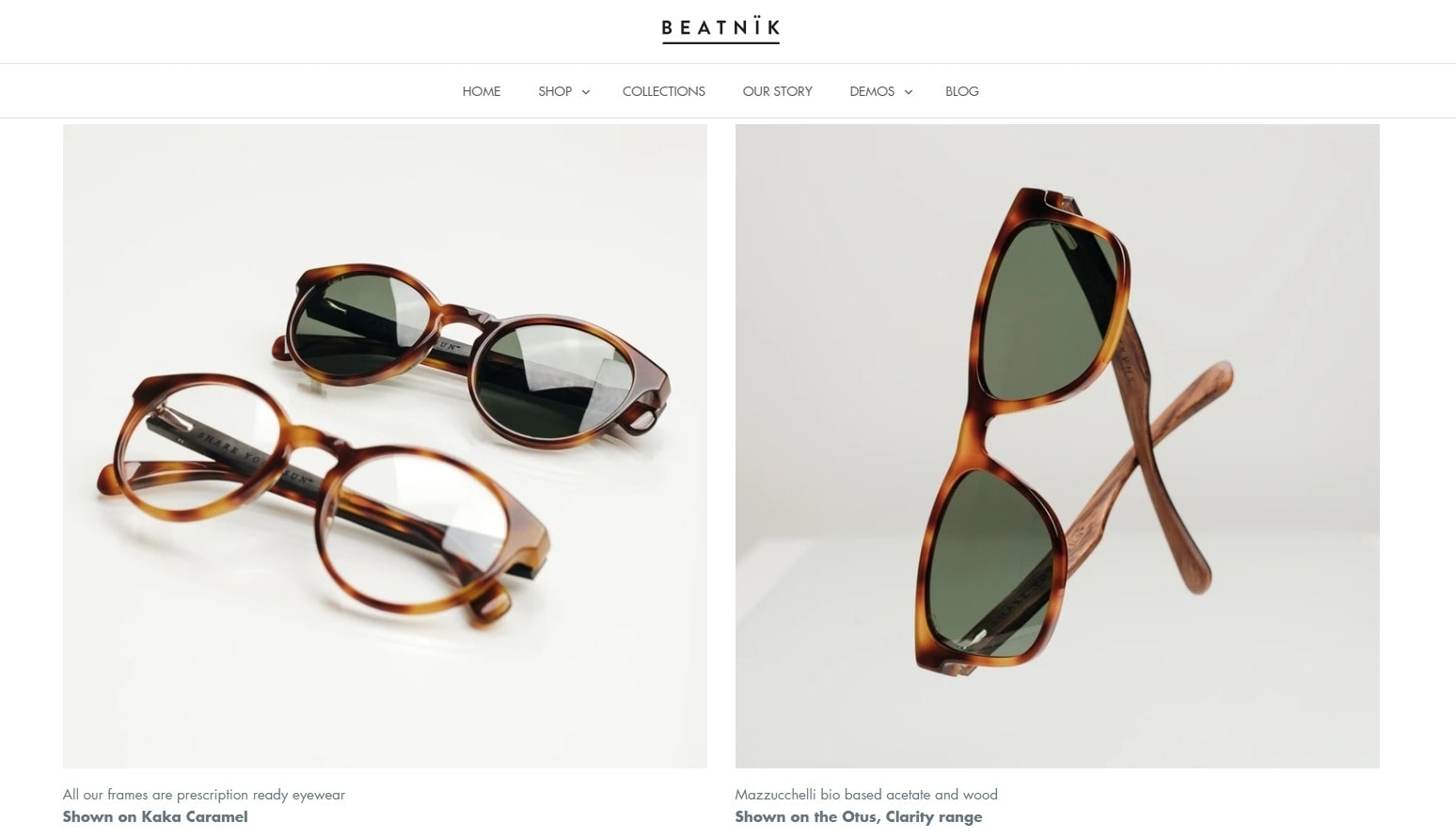Click the Beatnik logo at the top
Screen dimensions: 1456x838
tap(720, 30)
